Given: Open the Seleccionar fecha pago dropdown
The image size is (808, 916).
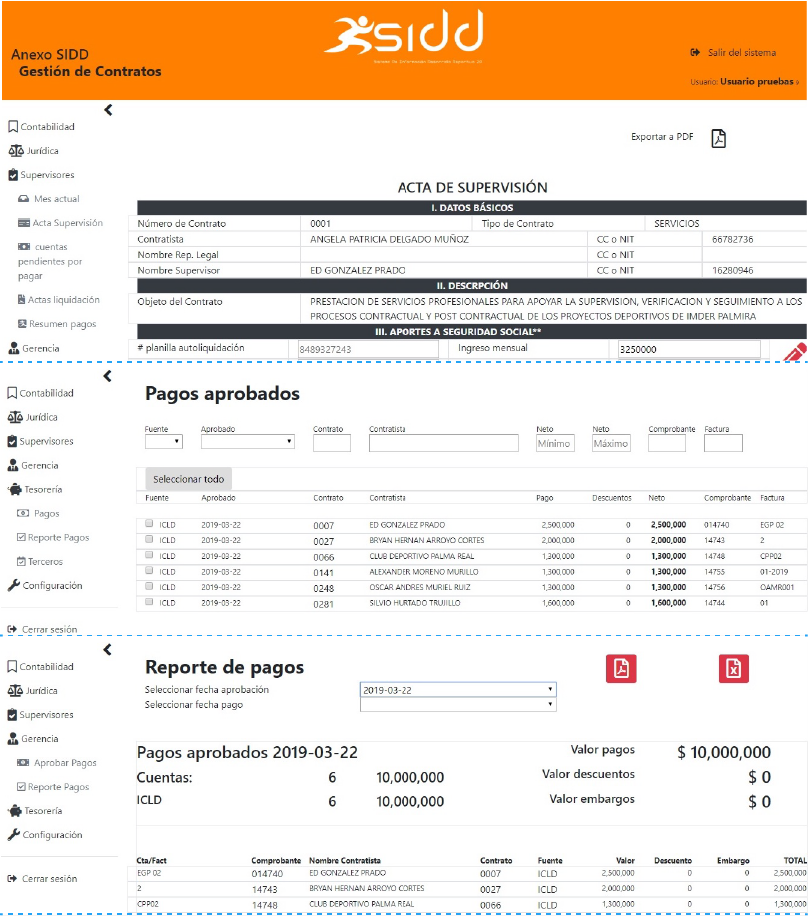Looking at the screenshot, I should click(x=458, y=705).
